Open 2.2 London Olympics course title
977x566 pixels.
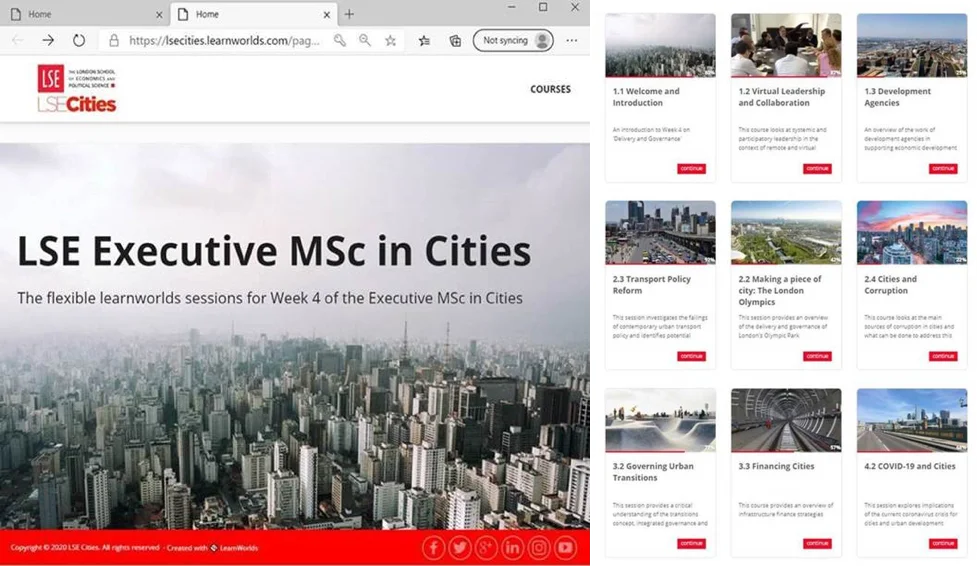(780, 290)
